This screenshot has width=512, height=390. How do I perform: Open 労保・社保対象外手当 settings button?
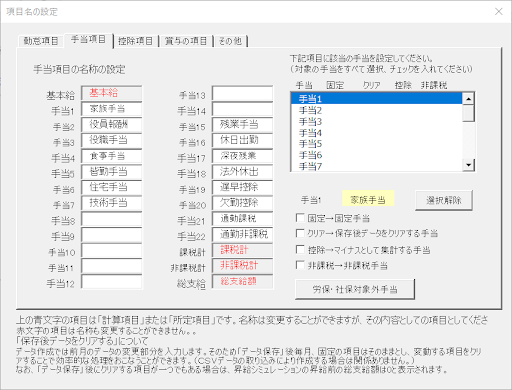(355, 289)
